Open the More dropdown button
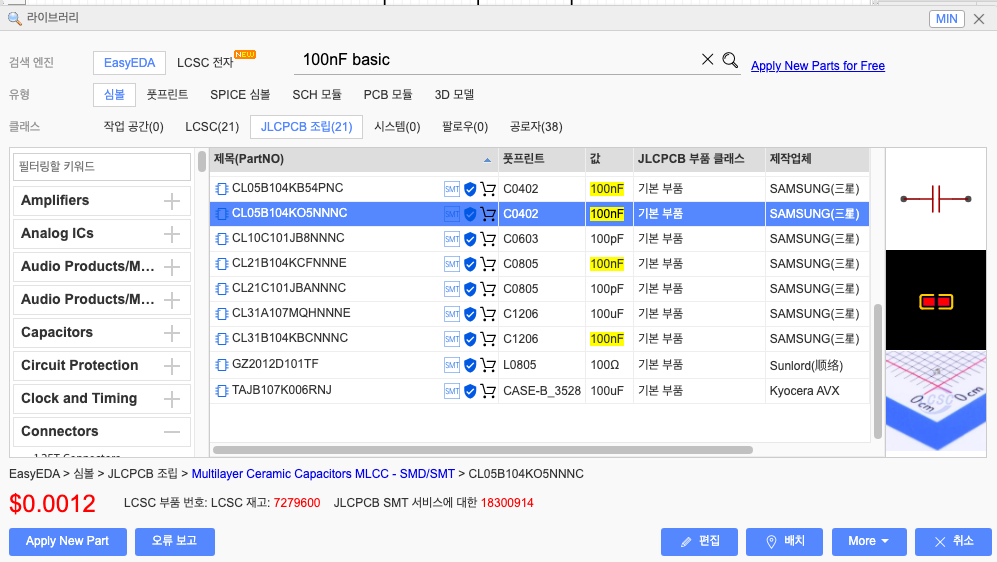The image size is (997, 562). [869, 542]
